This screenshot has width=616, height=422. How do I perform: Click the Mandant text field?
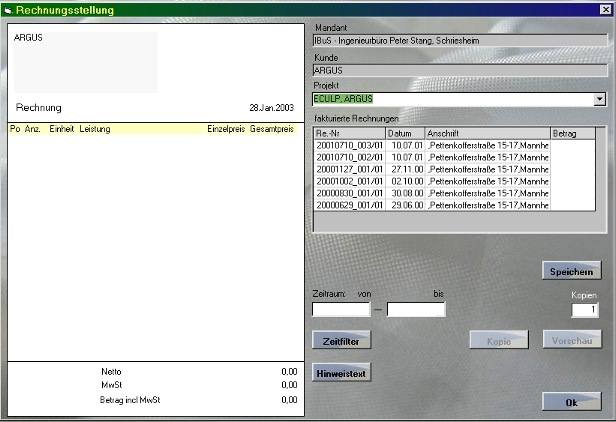[x=459, y=41]
